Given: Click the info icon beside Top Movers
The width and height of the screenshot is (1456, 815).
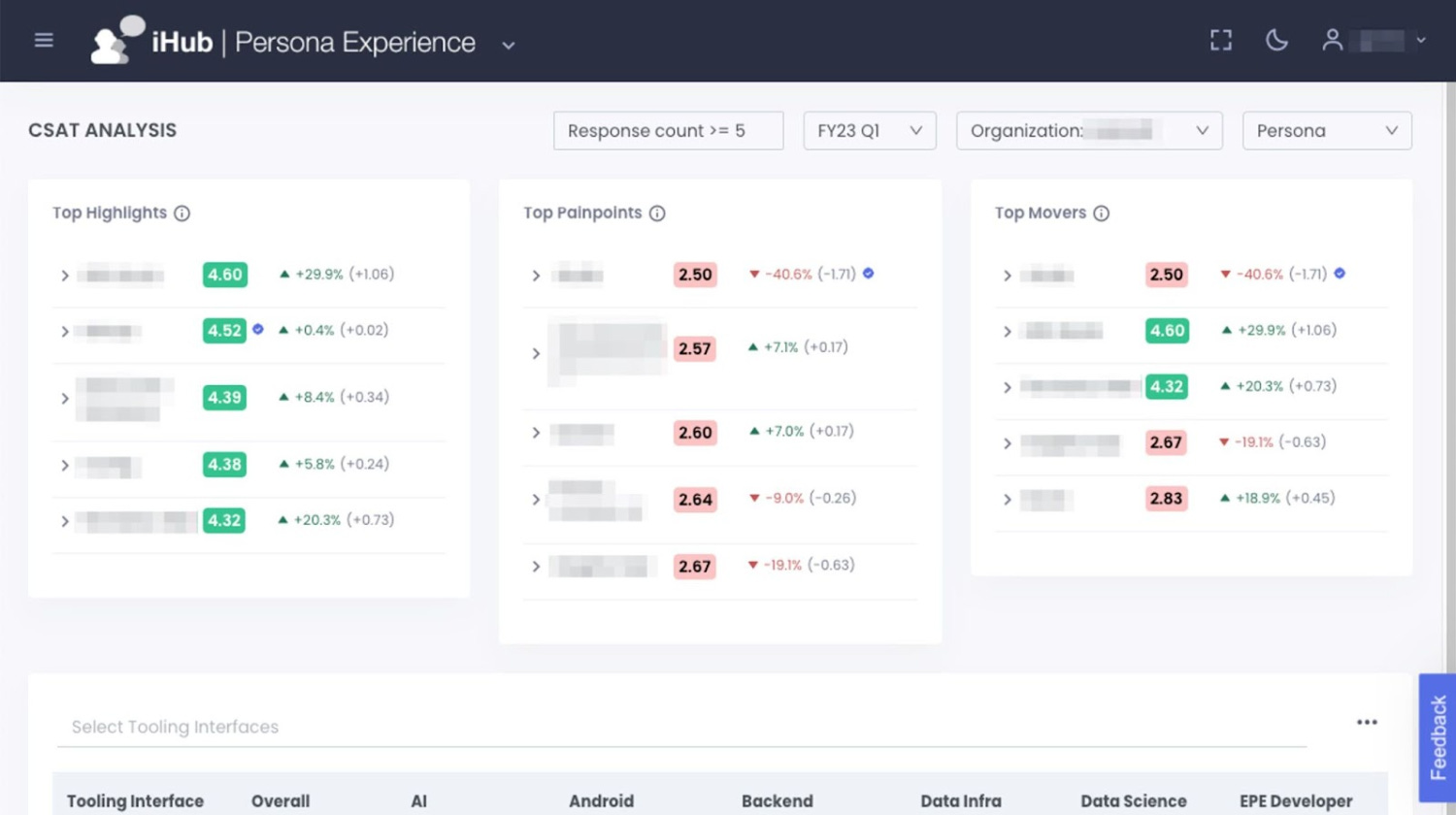Looking at the screenshot, I should pos(1102,213).
